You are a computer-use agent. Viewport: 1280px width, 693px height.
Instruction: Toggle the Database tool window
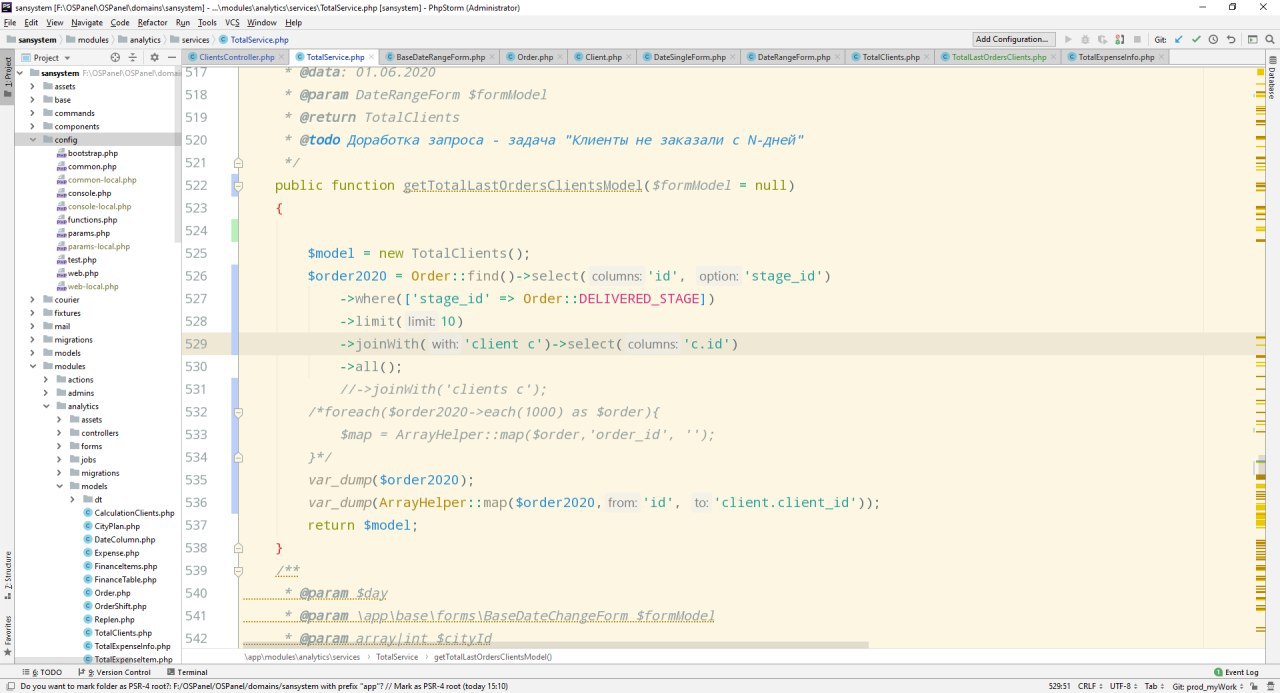(1272, 78)
